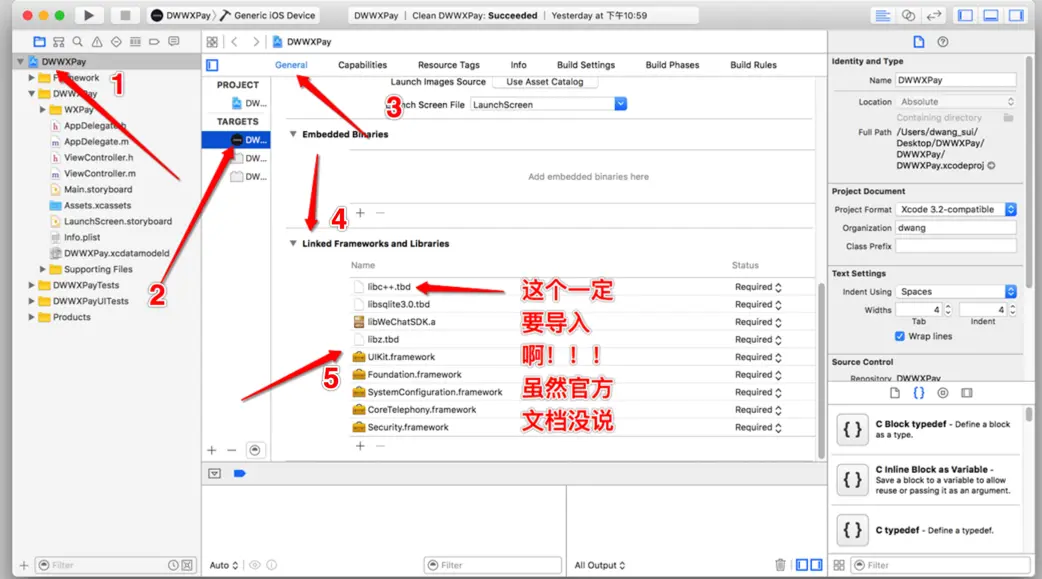
Task: Switch to the General tab
Action: 291,65
